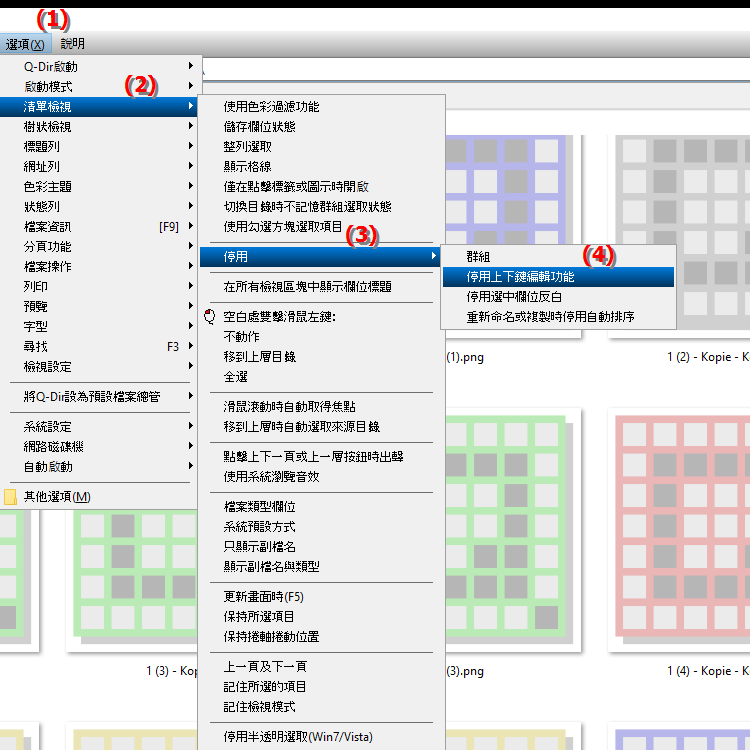750x750 pixels.
Task: Toggle 使用勾選方塊選取項目
Action: tap(321, 227)
